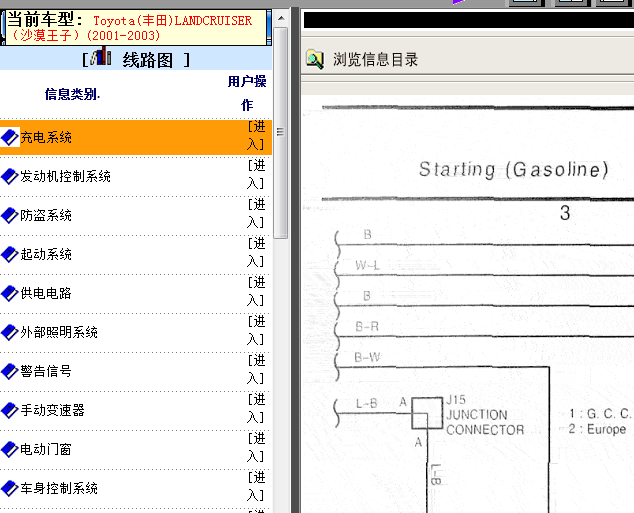This screenshot has width=634, height=513.
Task: Open [进入] link for 车身控制系统
Action: coord(256,486)
